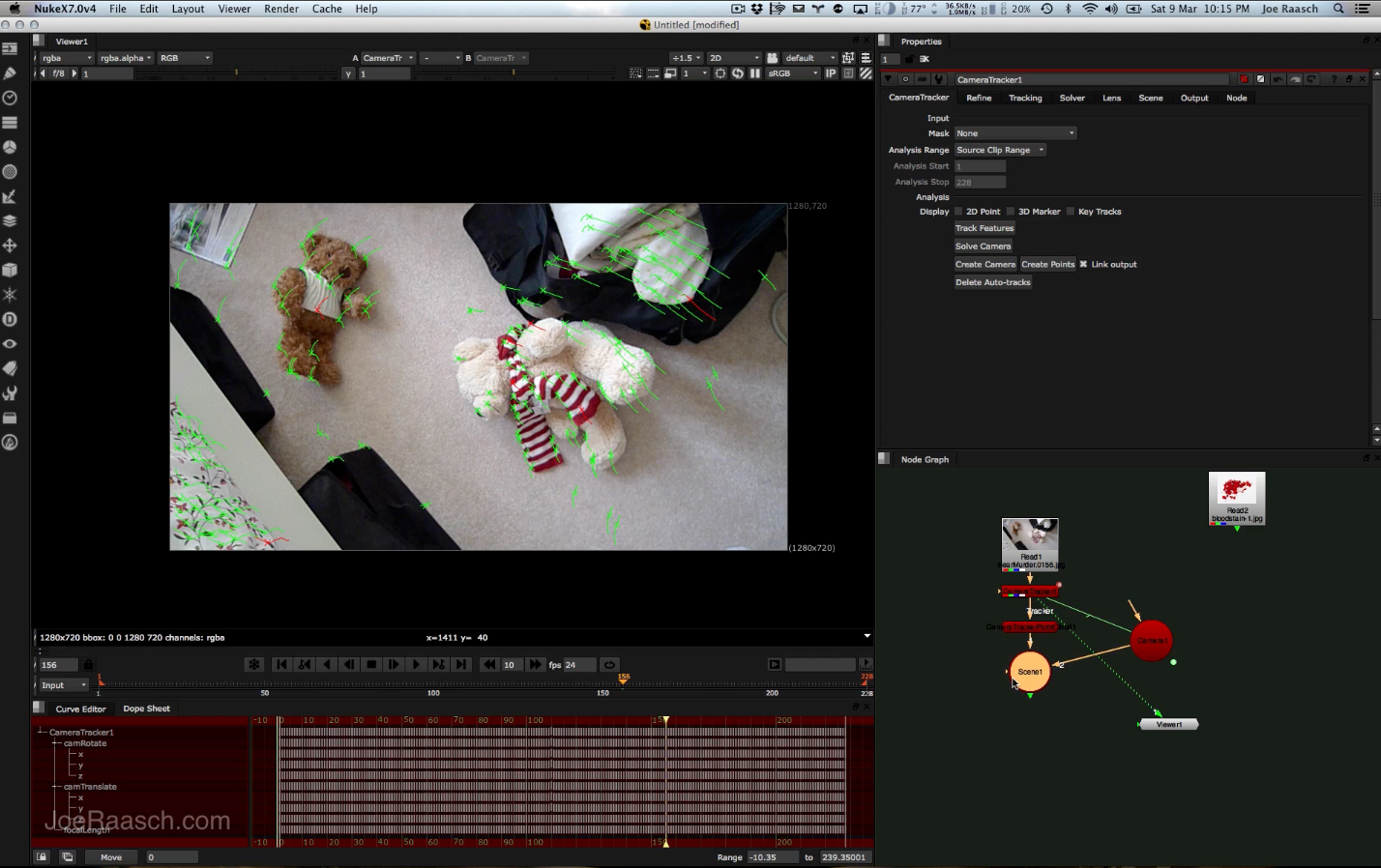Open the RGB display mode dropdown
The height and width of the screenshot is (868, 1381).
point(185,58)
